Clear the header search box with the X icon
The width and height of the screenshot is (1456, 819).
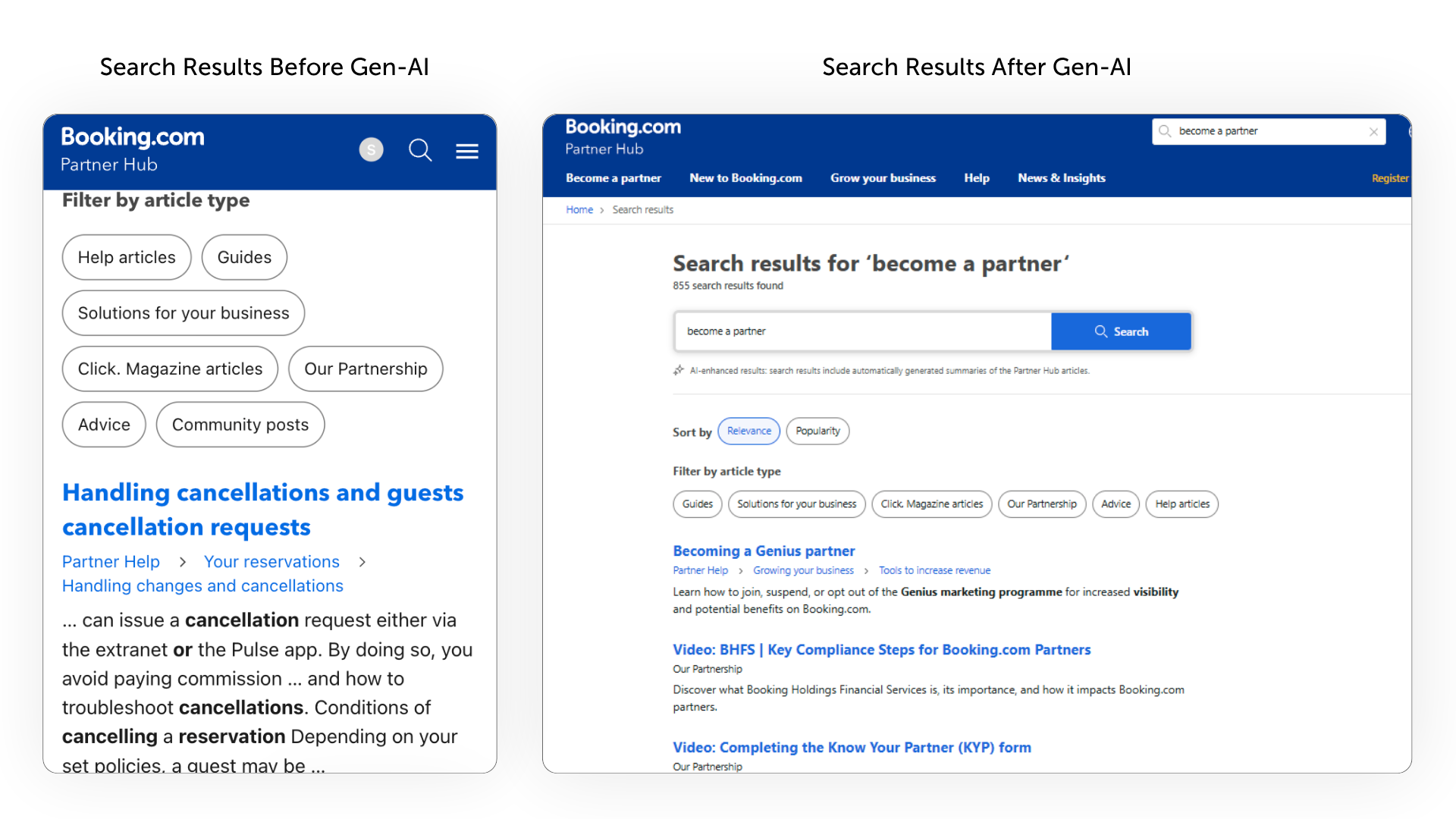1373,132
